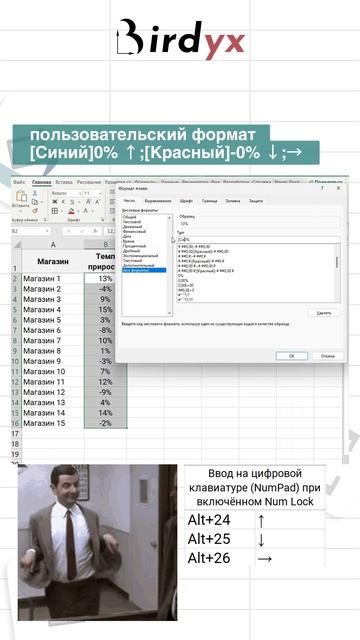Click the 15% value cell
This screenshot has width=360, height=640.
(x=105, y=309)
